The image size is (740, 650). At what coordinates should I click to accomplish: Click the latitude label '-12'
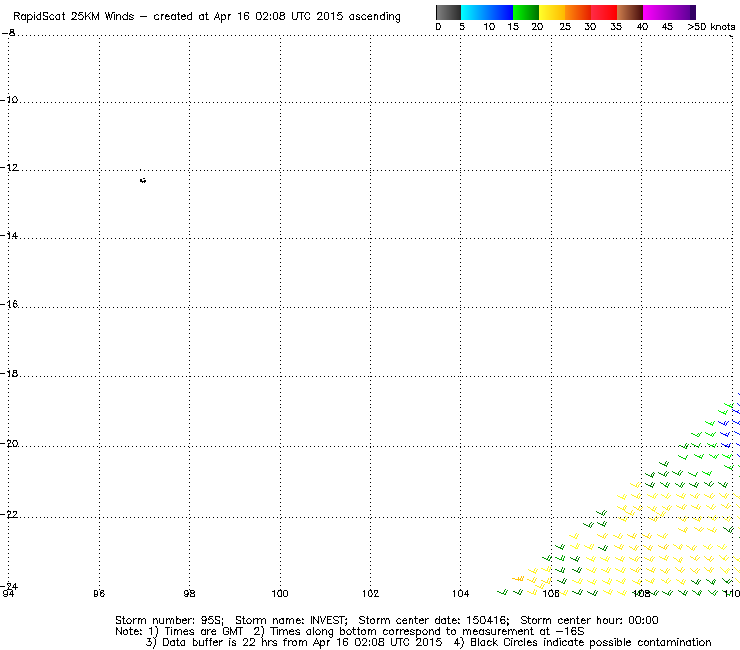(9, 168)
